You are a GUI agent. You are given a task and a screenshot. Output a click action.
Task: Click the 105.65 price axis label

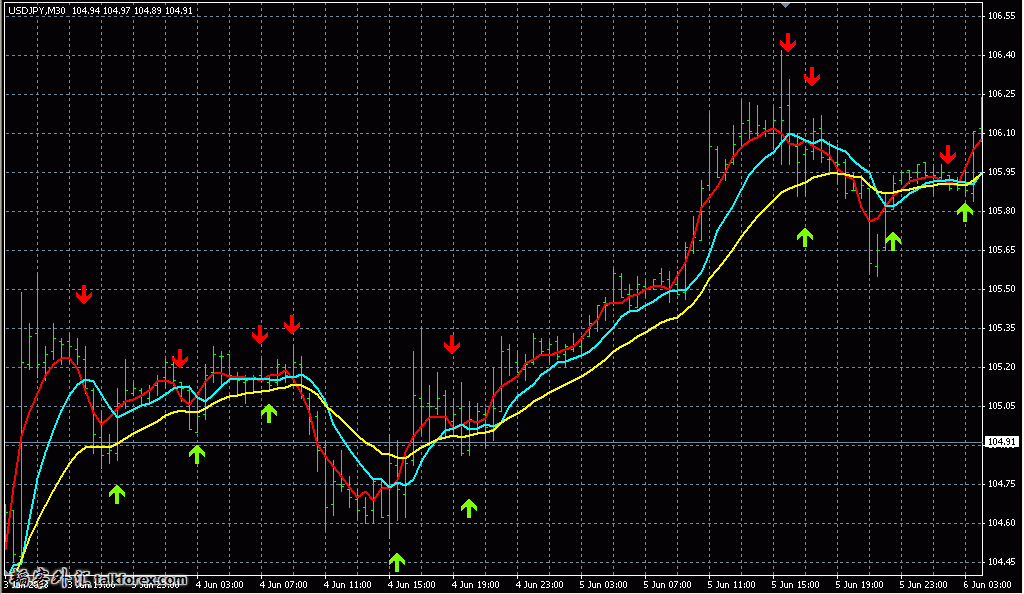[1002, 249]
